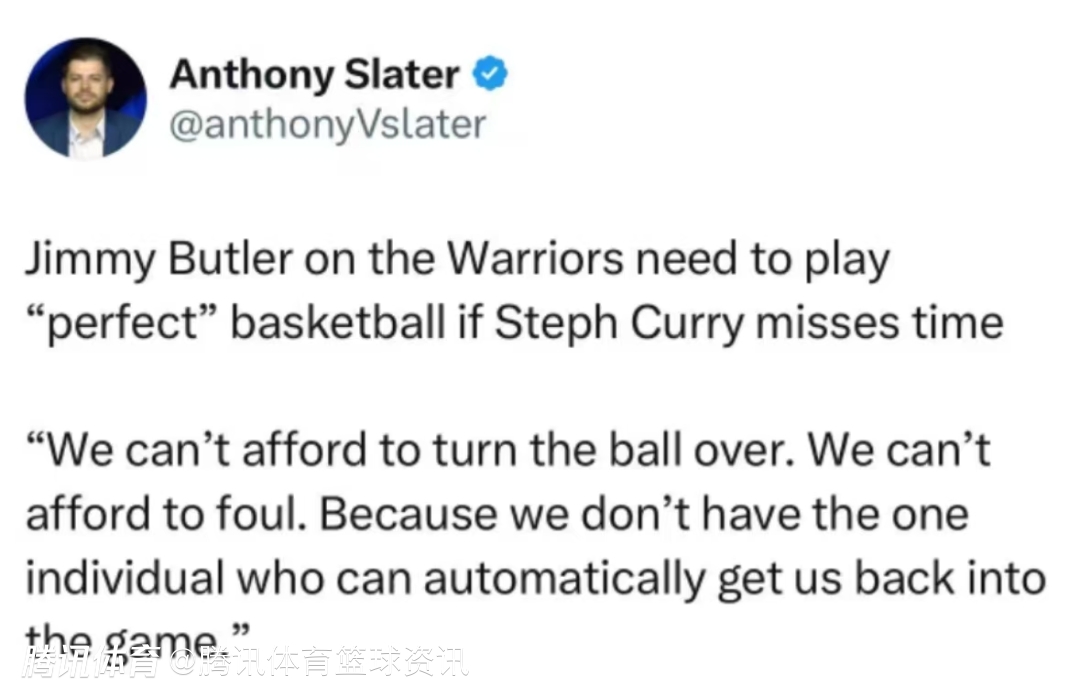Click Anthony Slater's profile avatar

click(x=86, y=98)
